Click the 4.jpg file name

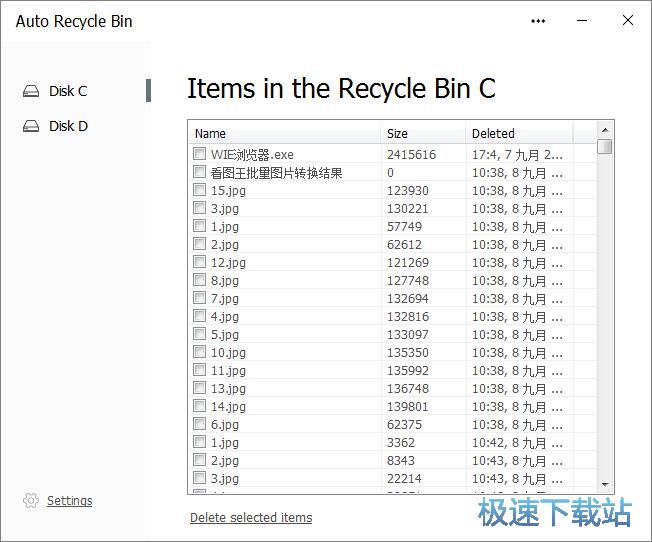(225, 317)
